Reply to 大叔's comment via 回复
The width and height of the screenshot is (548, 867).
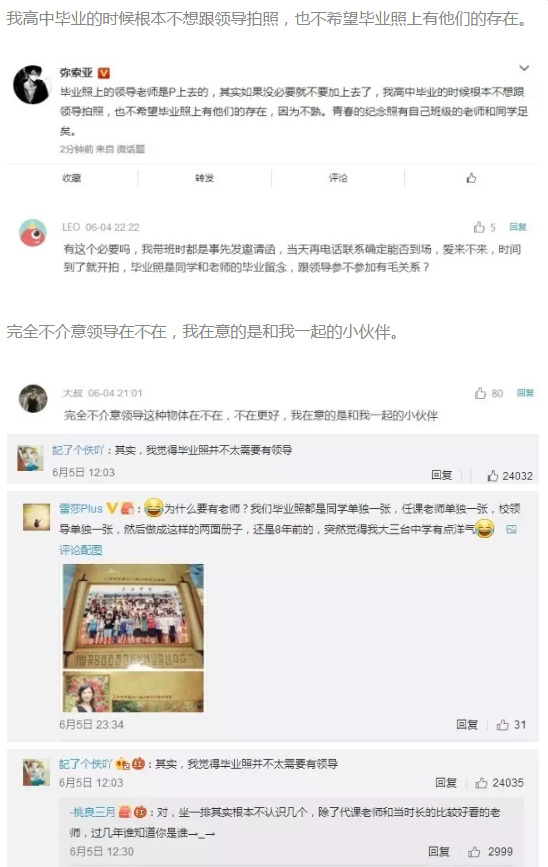pyautogui.click(x=525, y=393)
